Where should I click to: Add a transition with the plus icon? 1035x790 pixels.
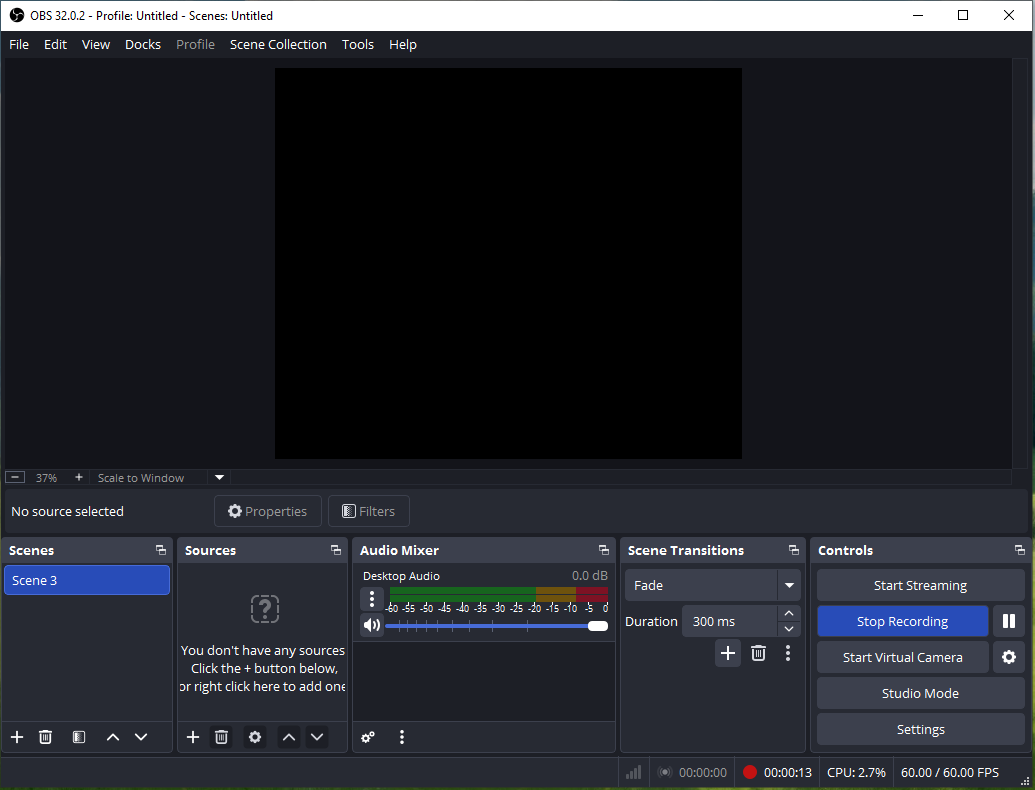(x=728, y=653)
